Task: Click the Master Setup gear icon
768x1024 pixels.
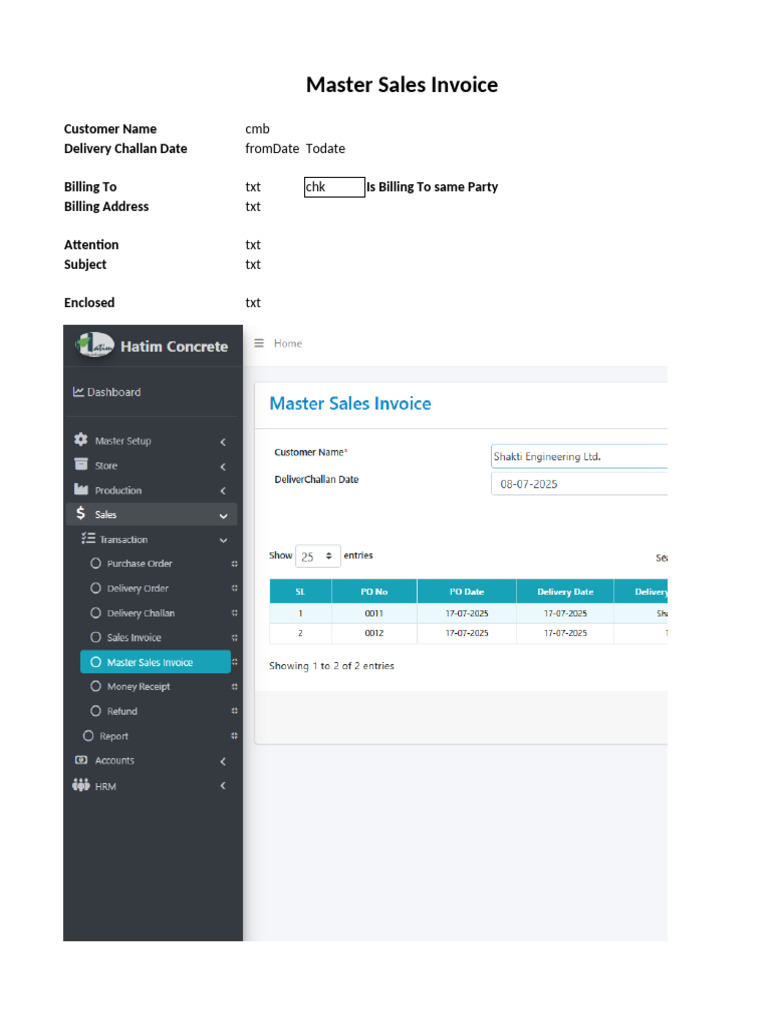Action: pos(81,440)
